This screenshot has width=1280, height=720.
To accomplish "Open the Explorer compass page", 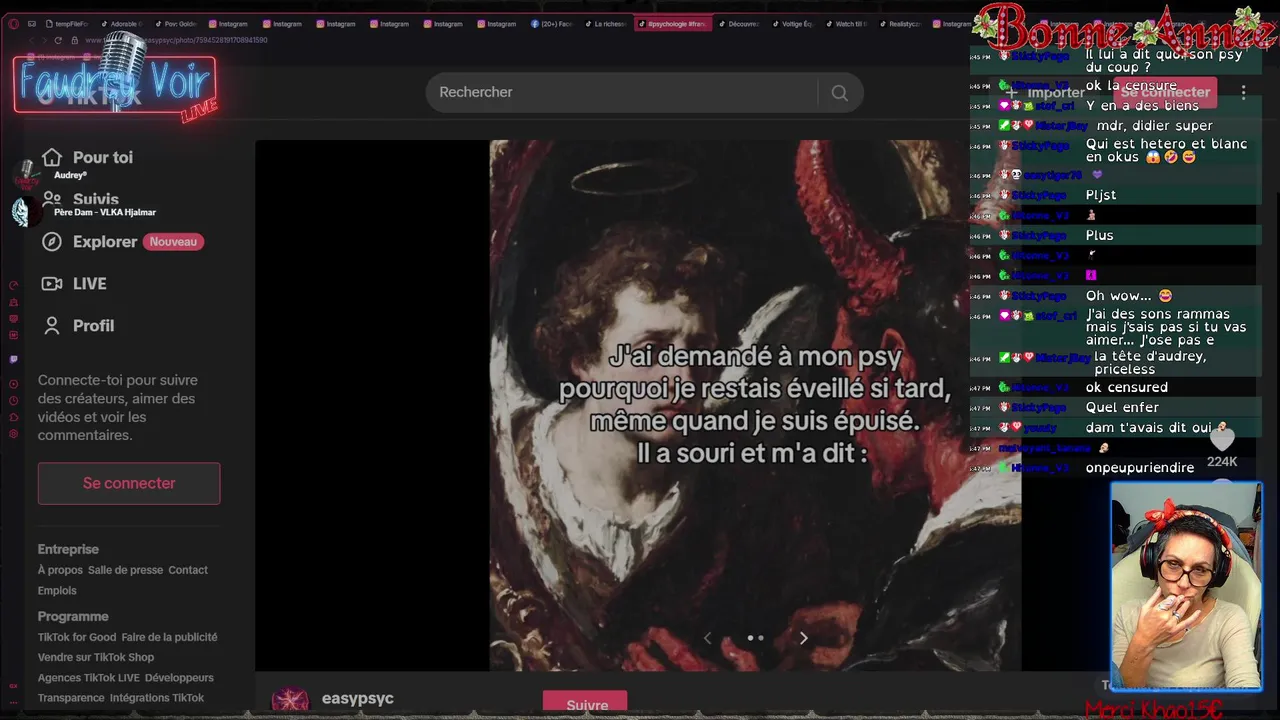I will 90,242.
